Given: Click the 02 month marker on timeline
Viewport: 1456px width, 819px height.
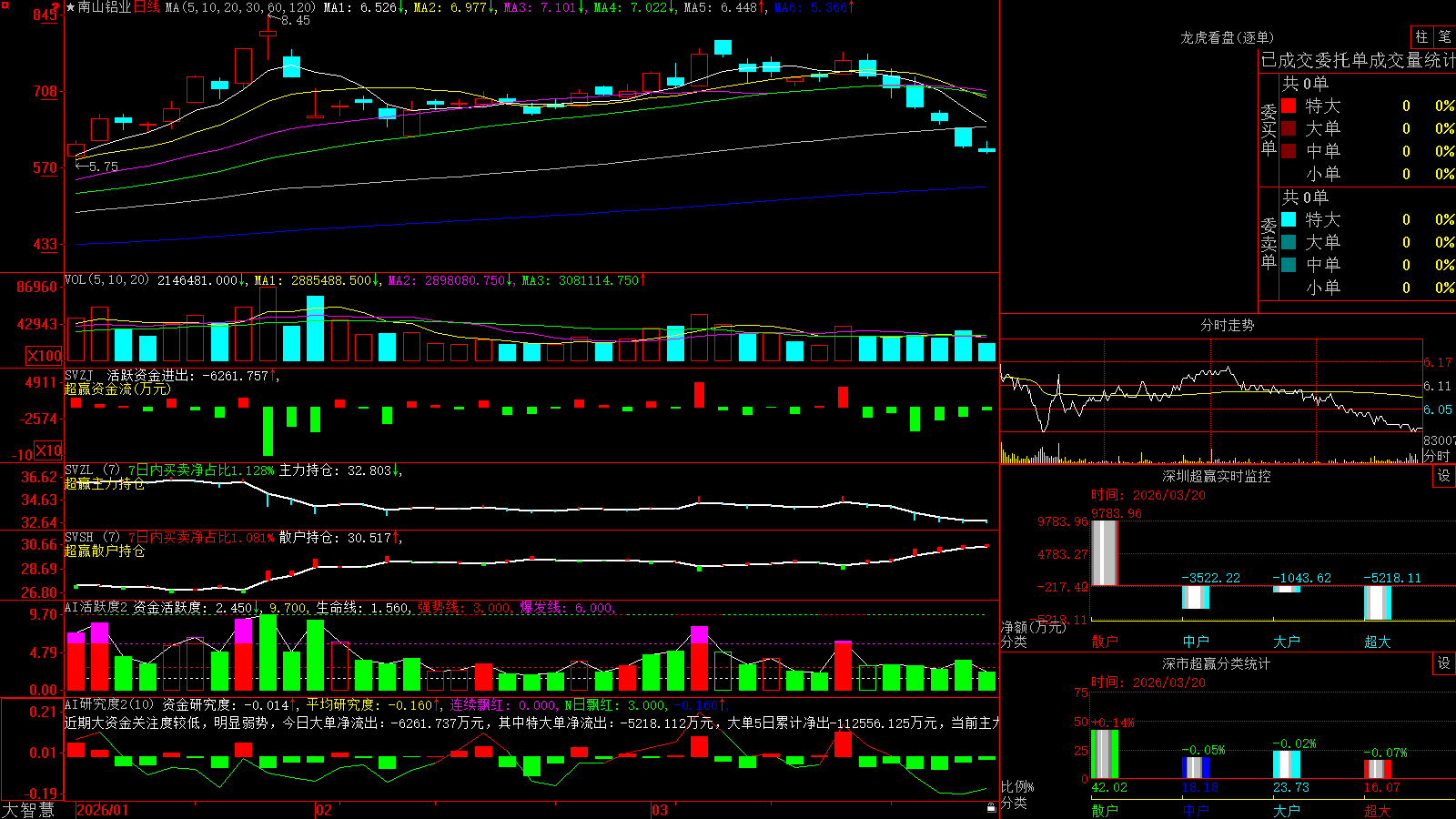Looking at the screenshot, I should coord(323,810).
